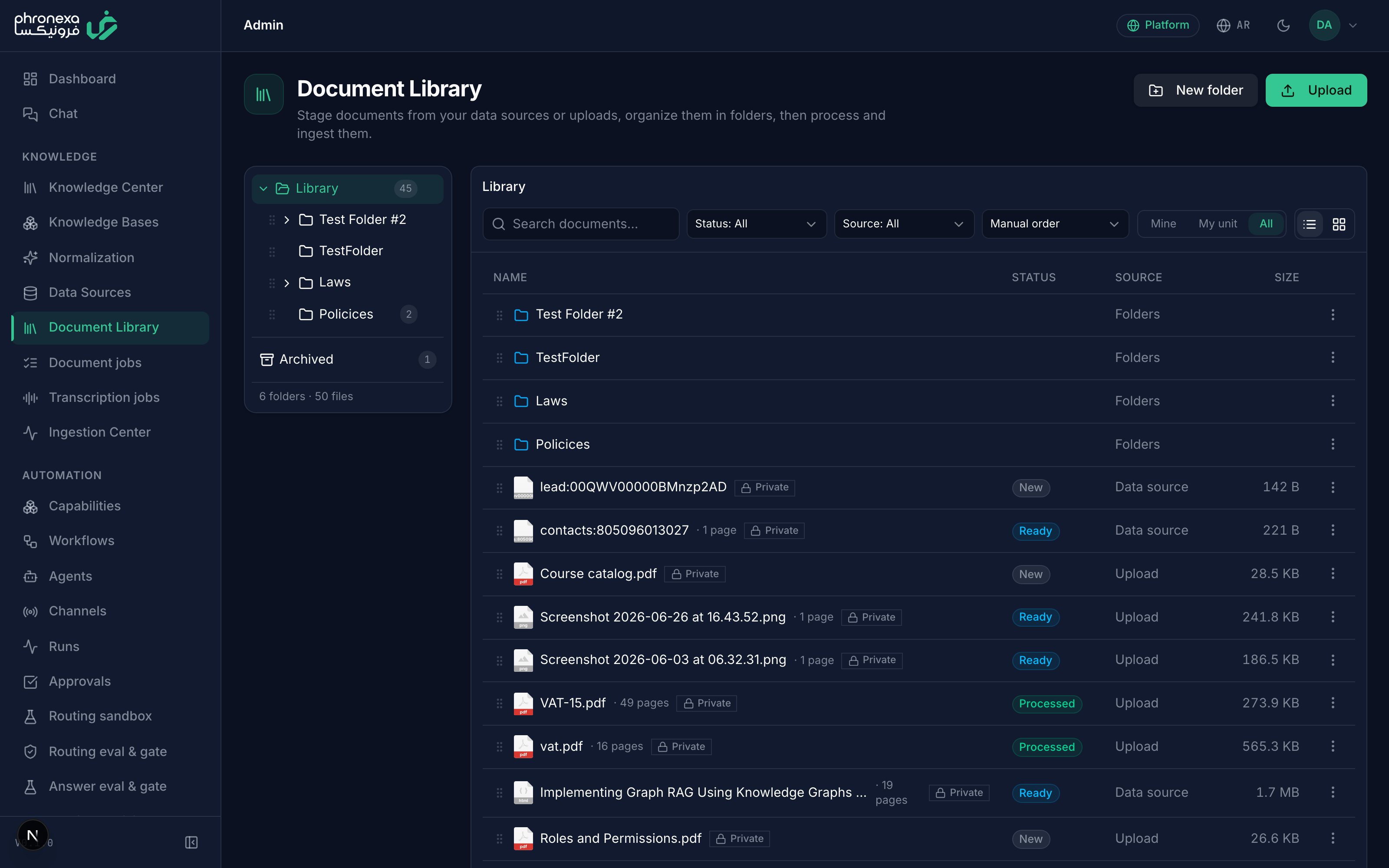Open Capabilities under Automation
The height and width of the screenshot is (868, 1389).
110,506
